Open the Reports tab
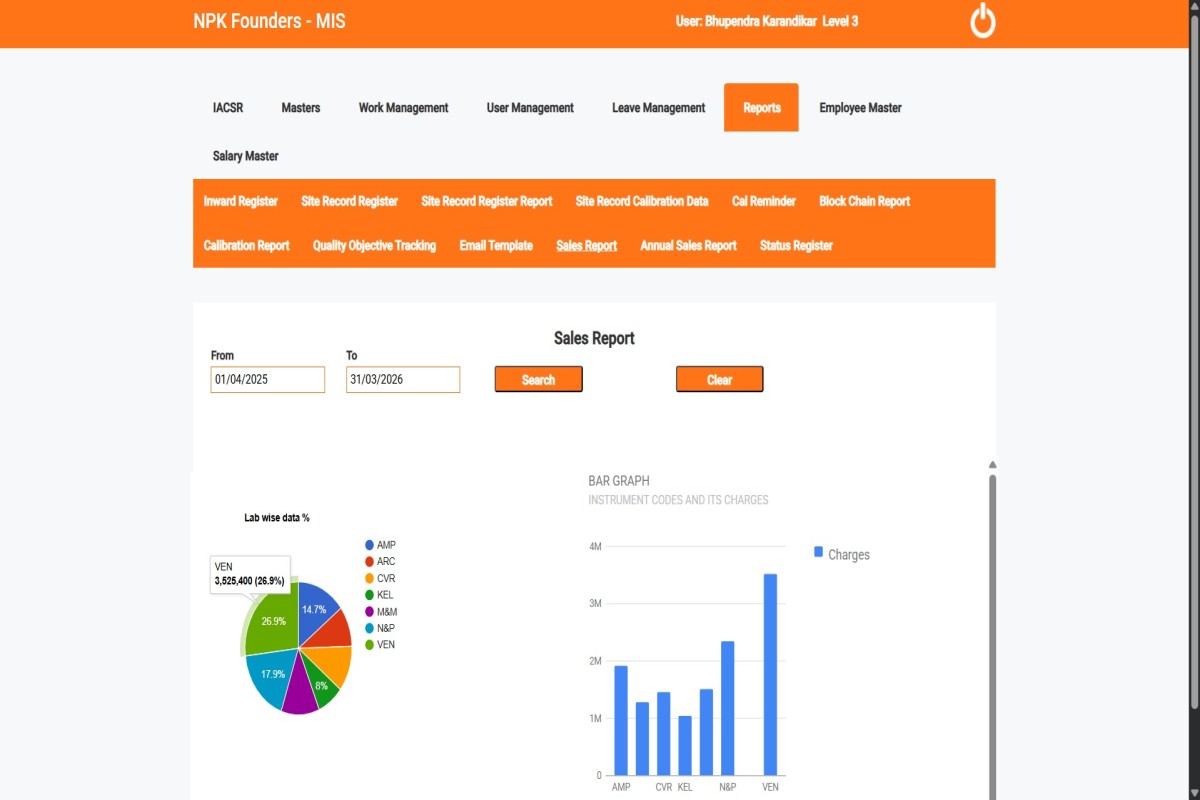This screenshot has width=1200, height=800. [x=761, y=108]
